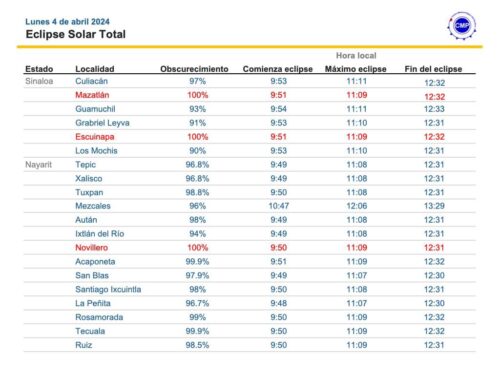The height and width of the screenshot is (375, 500).
Task: Click the Comienza eclipse column header
Action: (x=278, y=69)
